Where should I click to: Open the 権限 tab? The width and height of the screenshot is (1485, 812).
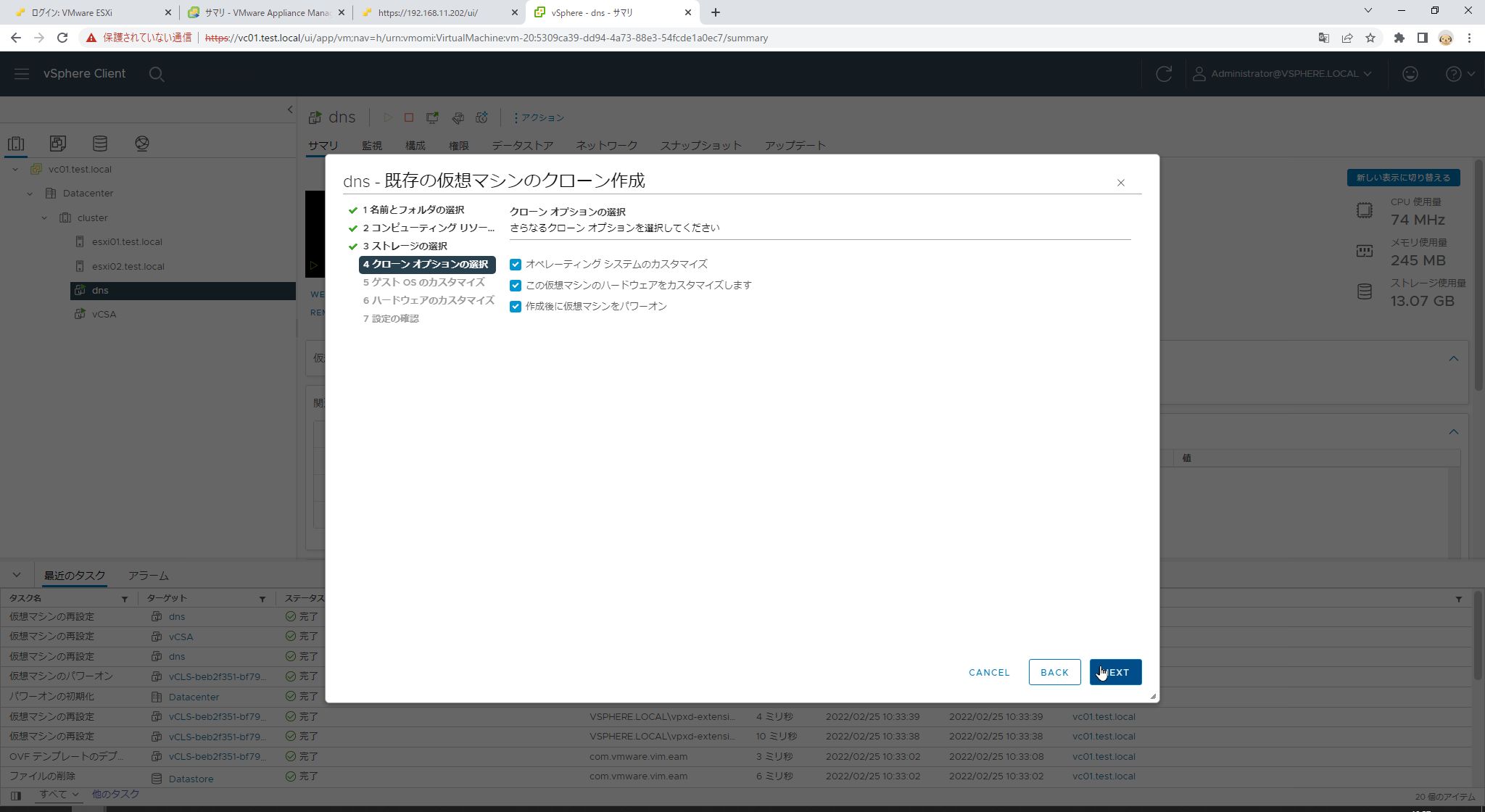459,146
